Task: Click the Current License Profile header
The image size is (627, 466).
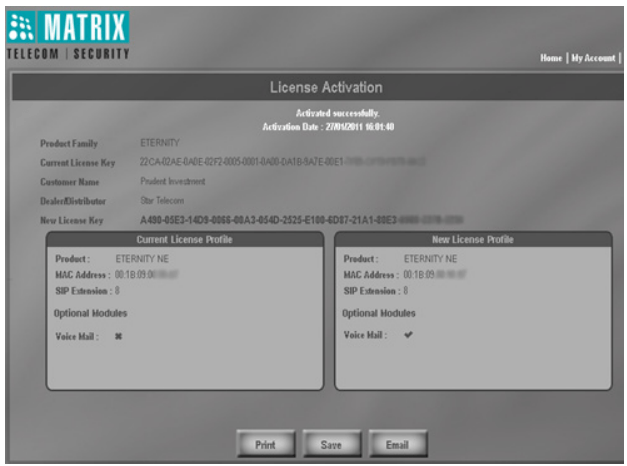Action: 185,240
